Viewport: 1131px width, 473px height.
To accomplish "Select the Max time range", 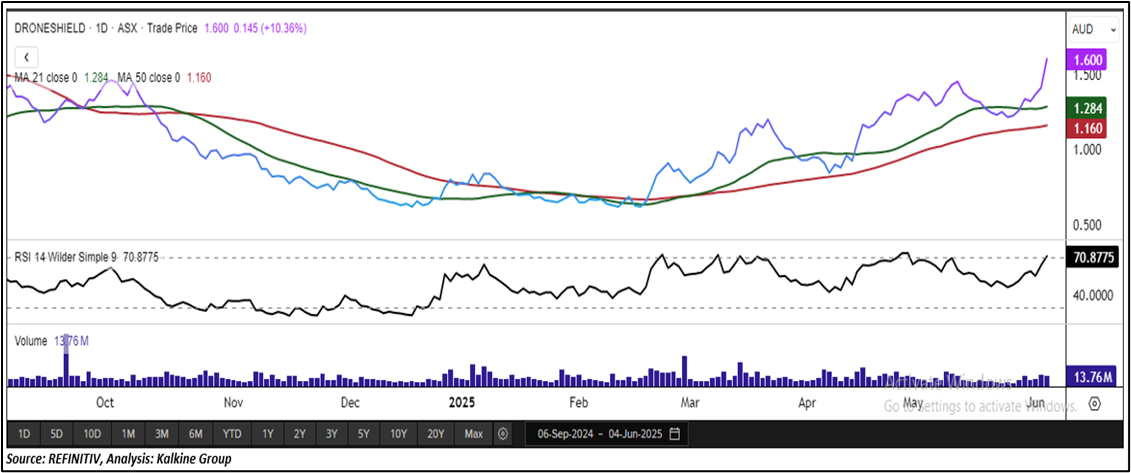I will tap(473, 434).
